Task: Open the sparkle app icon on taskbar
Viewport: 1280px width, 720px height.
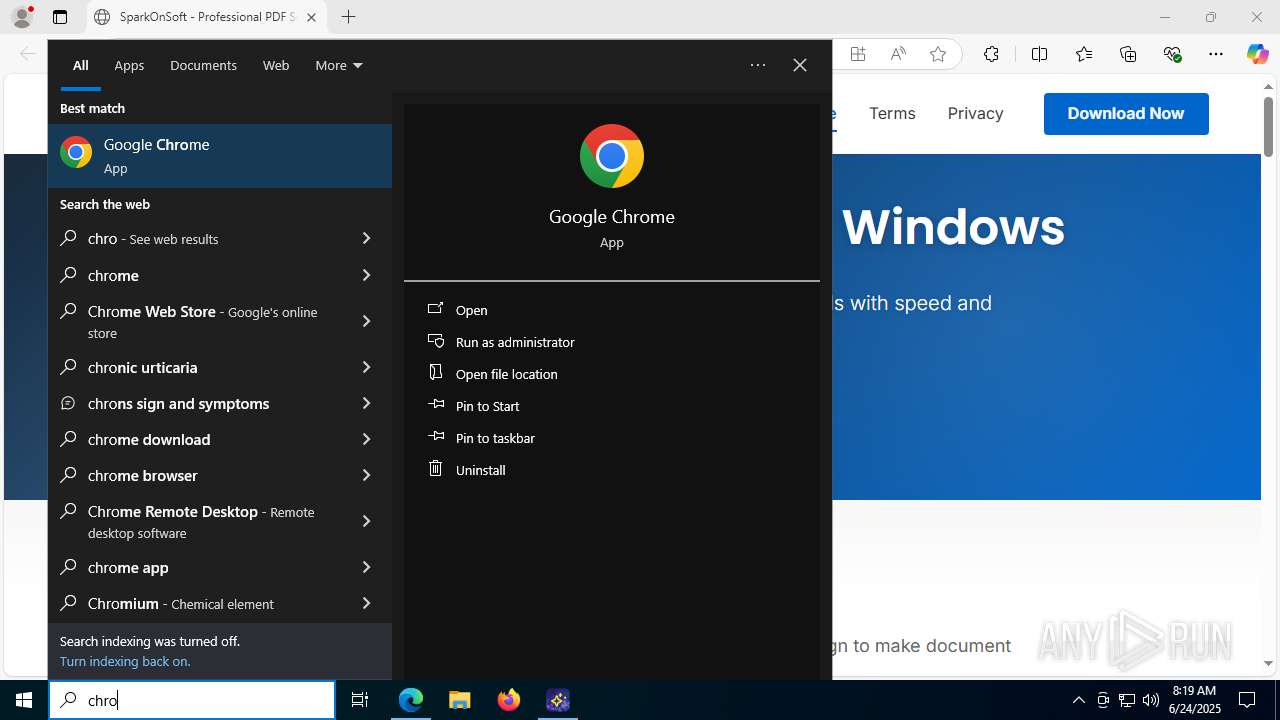Action: click(x=558, y=700)
